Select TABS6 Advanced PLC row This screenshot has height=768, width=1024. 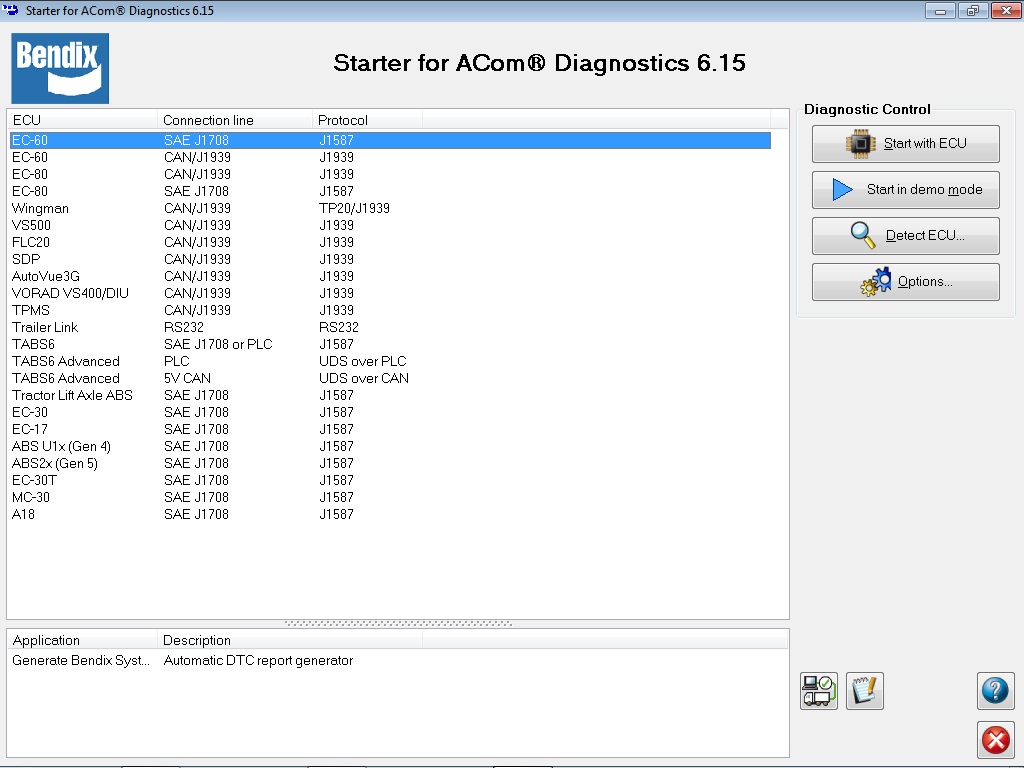pyautogui.click(x=391, y=361)
